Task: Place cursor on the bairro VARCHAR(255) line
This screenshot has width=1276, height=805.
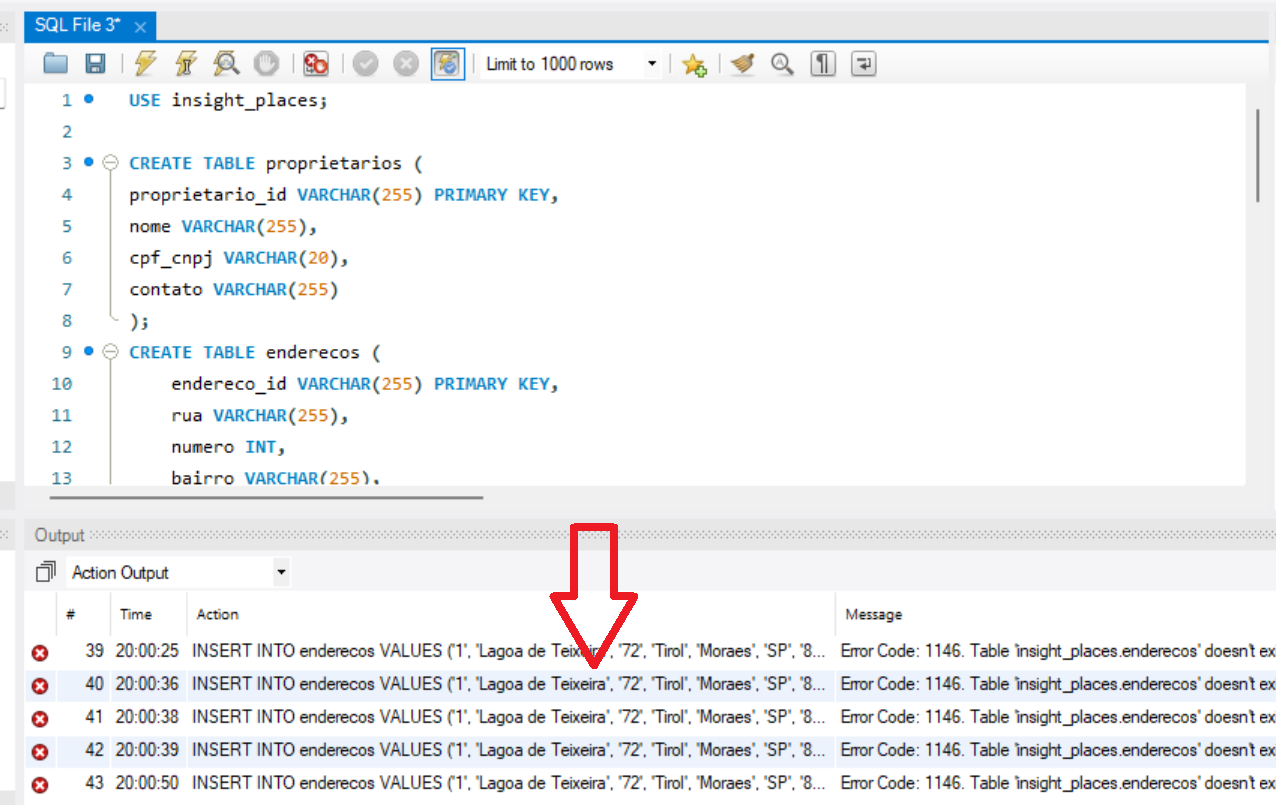Action: click(x=276, y=478)
